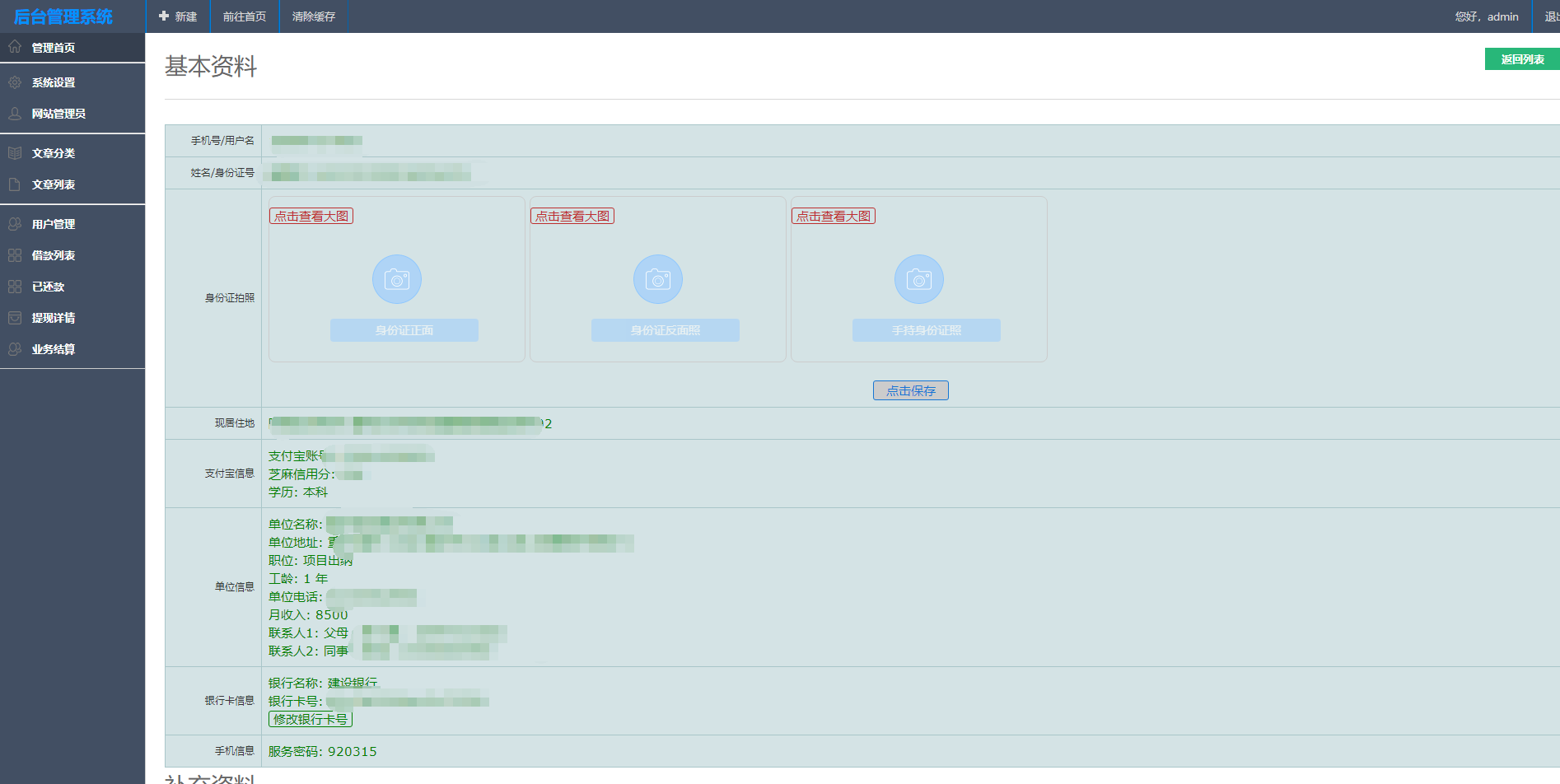Click the 工龄: 1 年 text
This screenshot has width=1560, height=784.
298,578
